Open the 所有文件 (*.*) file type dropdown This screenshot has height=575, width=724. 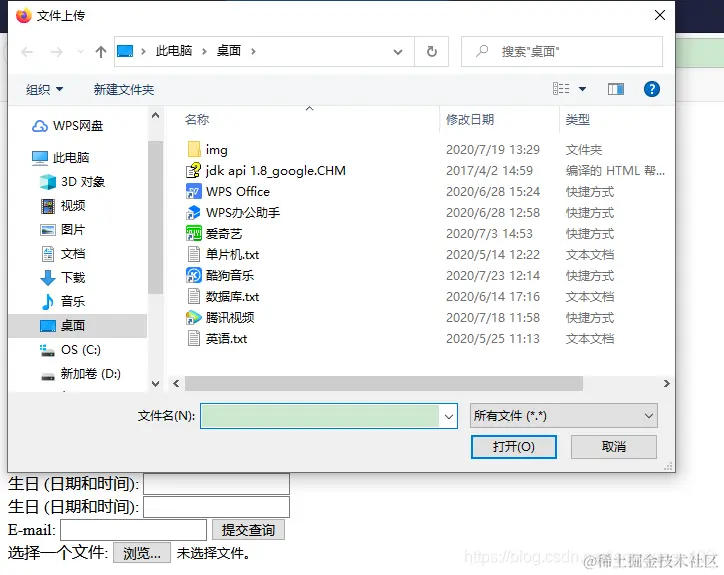[564, 416]
